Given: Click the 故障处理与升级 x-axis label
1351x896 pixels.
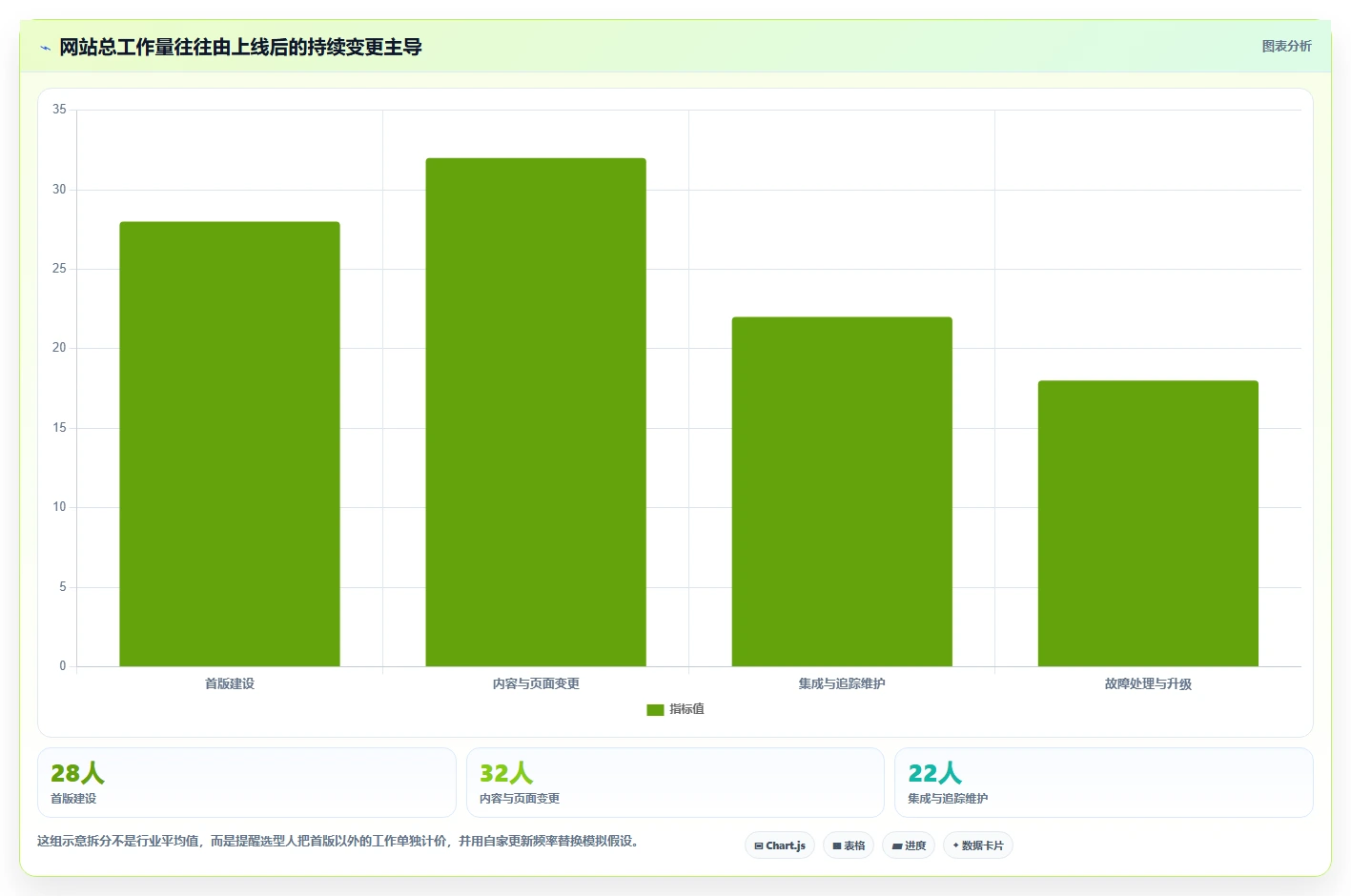Looking at the screenshot, I should [x=1148, y=683].
